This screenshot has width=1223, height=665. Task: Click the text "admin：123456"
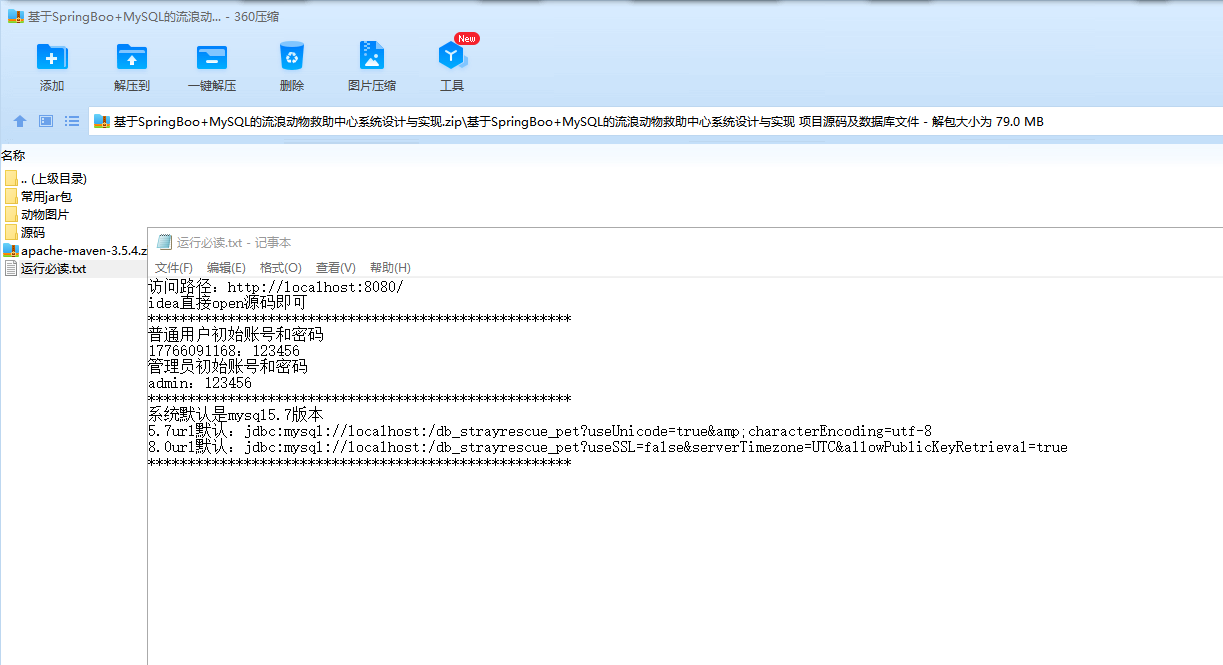coord(200,383)
